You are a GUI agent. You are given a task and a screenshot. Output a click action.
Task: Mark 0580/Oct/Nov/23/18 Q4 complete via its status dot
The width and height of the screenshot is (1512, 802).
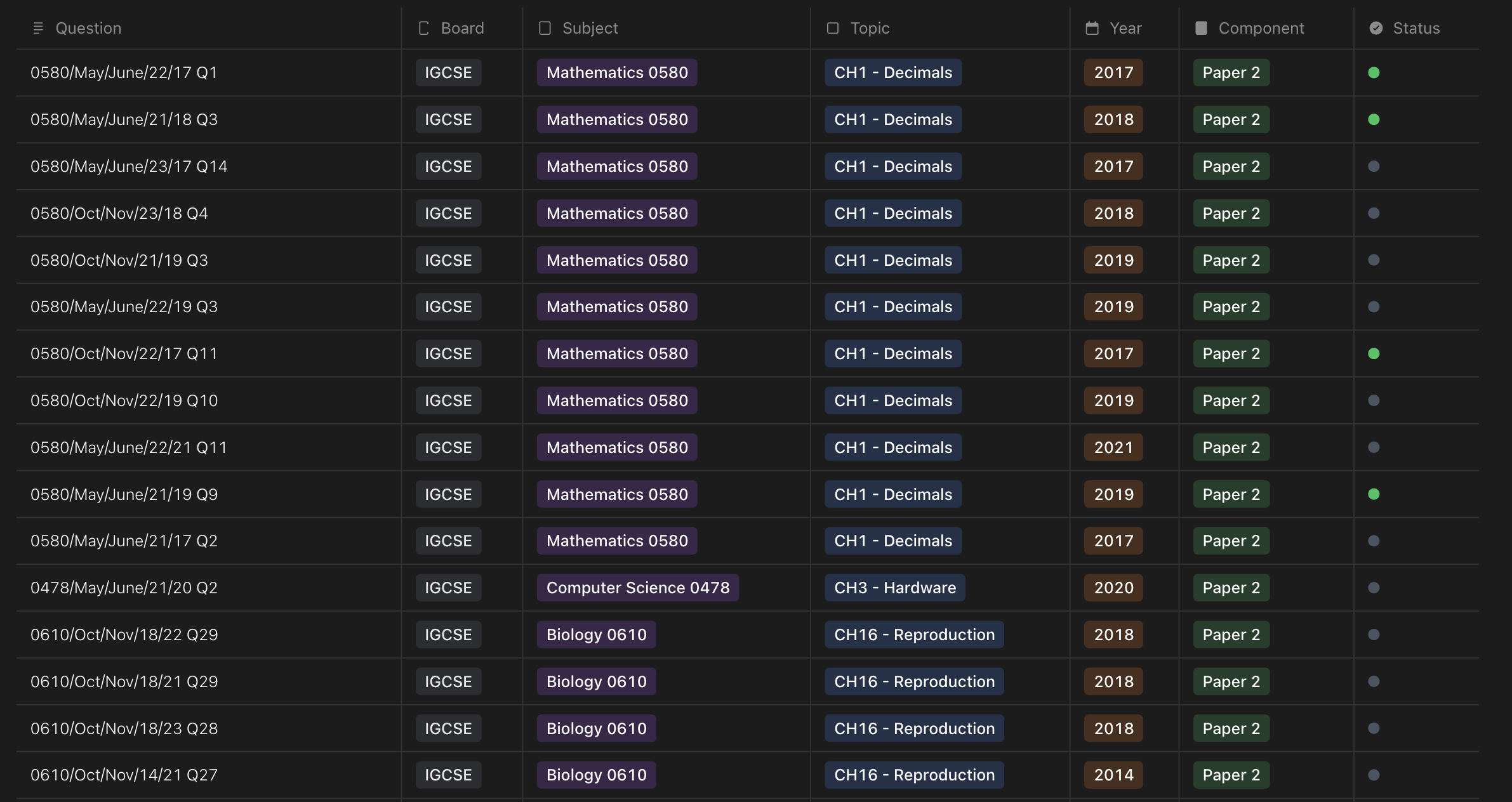coord(1375,213)
